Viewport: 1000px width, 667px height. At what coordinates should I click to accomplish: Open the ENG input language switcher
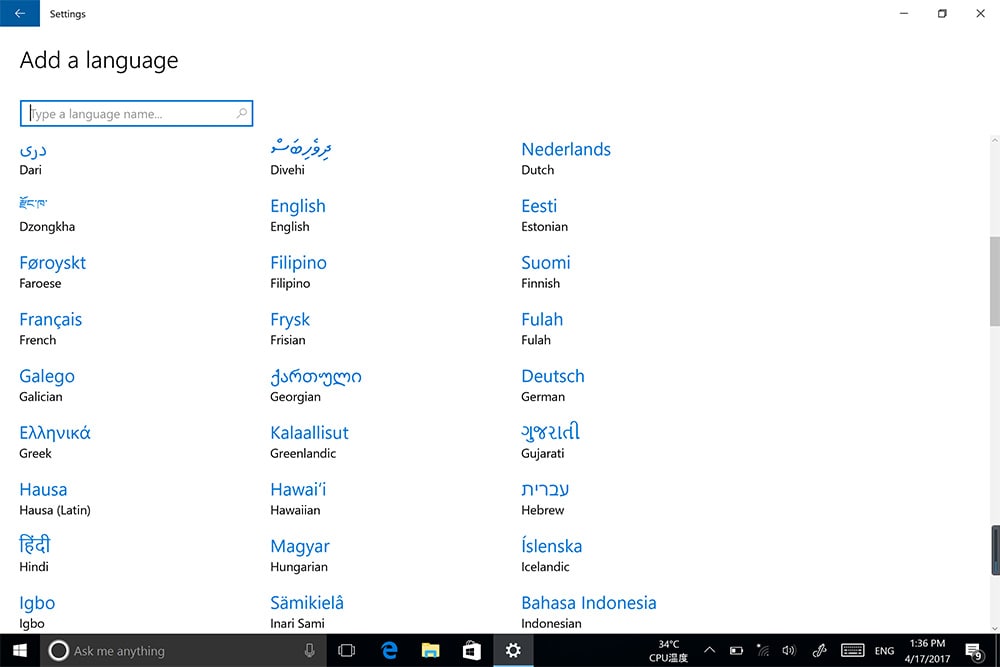pos(884,651)
